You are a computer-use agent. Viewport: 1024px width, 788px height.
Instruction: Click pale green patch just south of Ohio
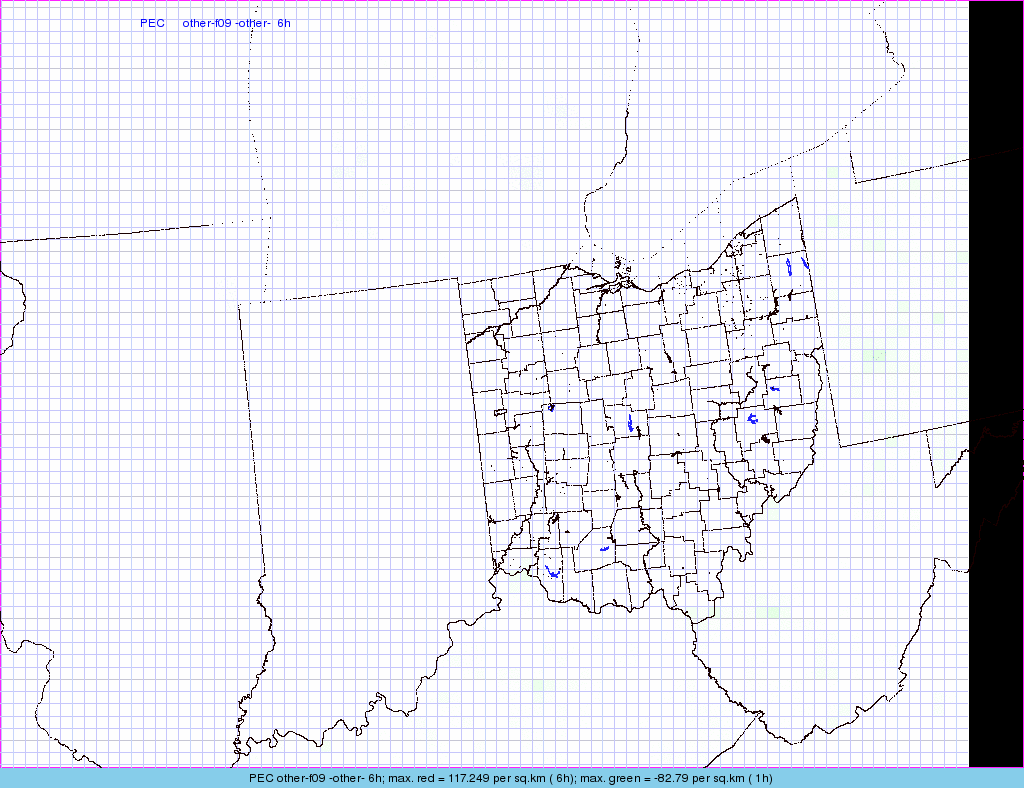[x=770, y=609]
